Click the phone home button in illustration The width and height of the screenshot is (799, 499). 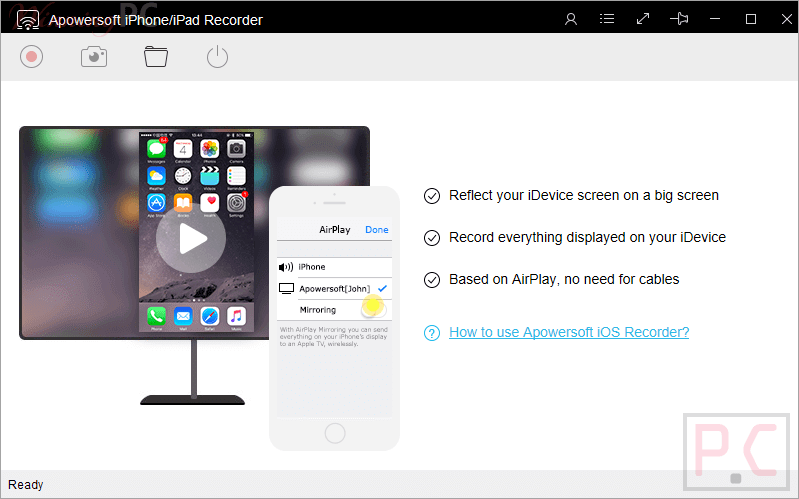(335, 433)
